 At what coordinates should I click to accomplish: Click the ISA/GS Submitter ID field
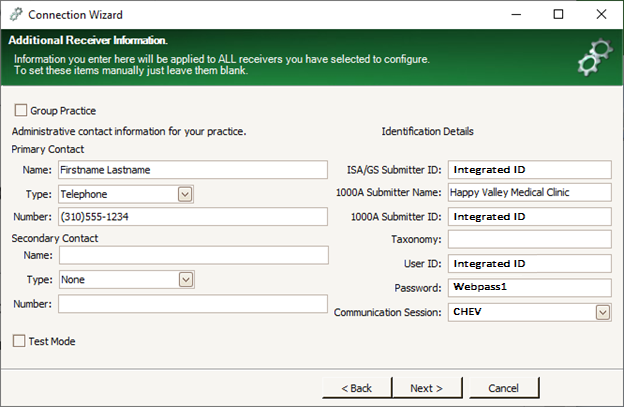(530, 170)
